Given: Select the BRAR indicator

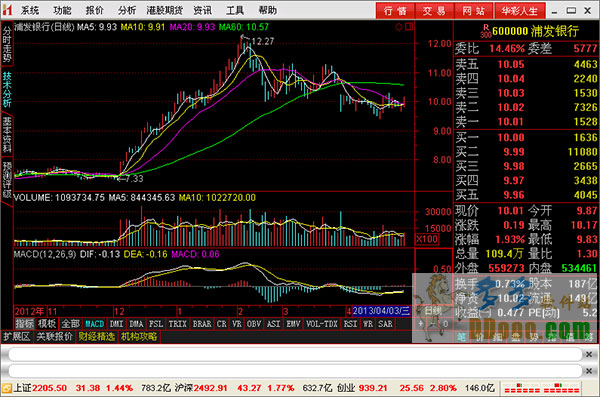Looking at the screenshot, I should click(202, 324).
